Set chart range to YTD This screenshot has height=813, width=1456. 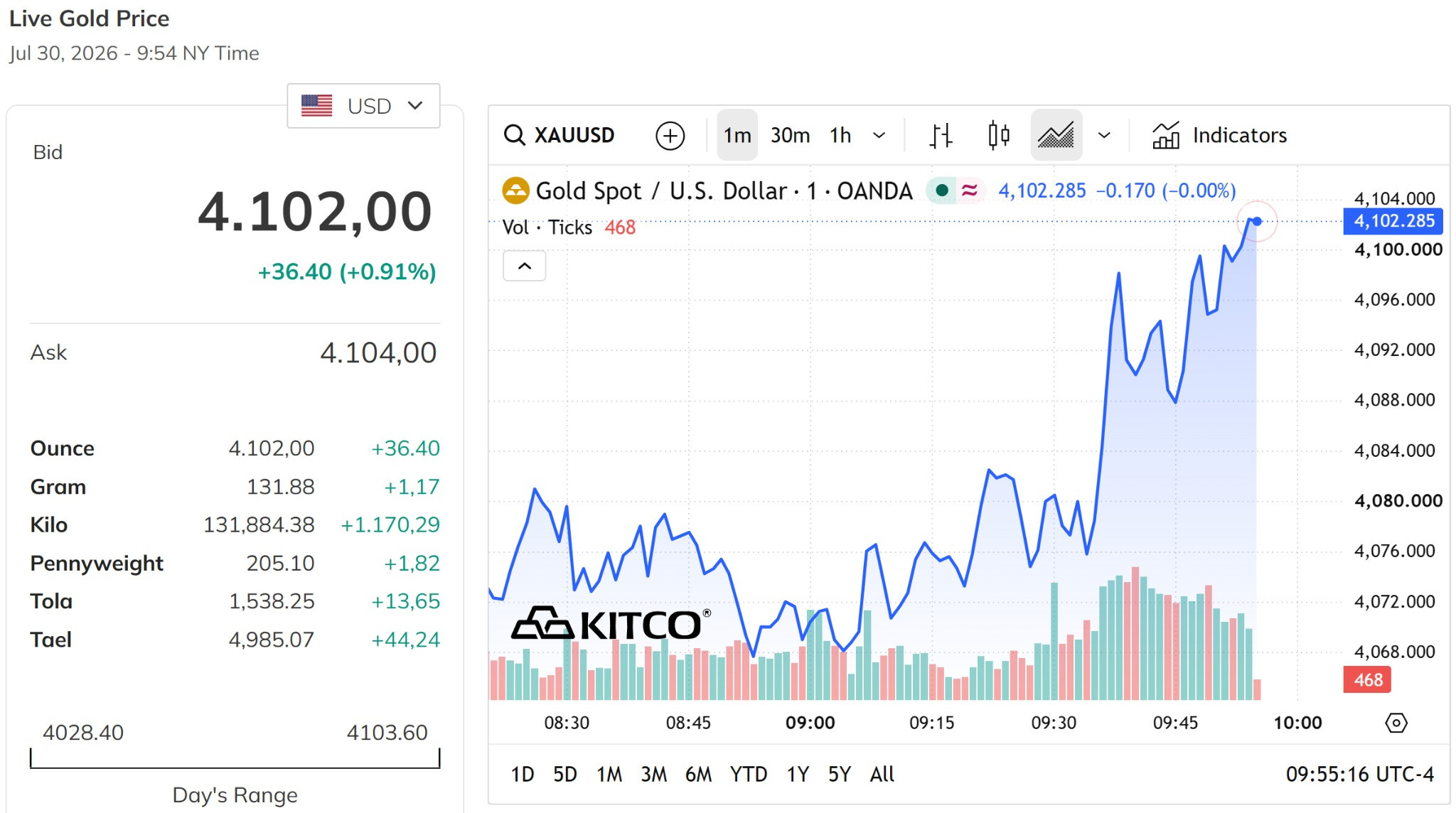pyautogui.click(x=749, y=774)
